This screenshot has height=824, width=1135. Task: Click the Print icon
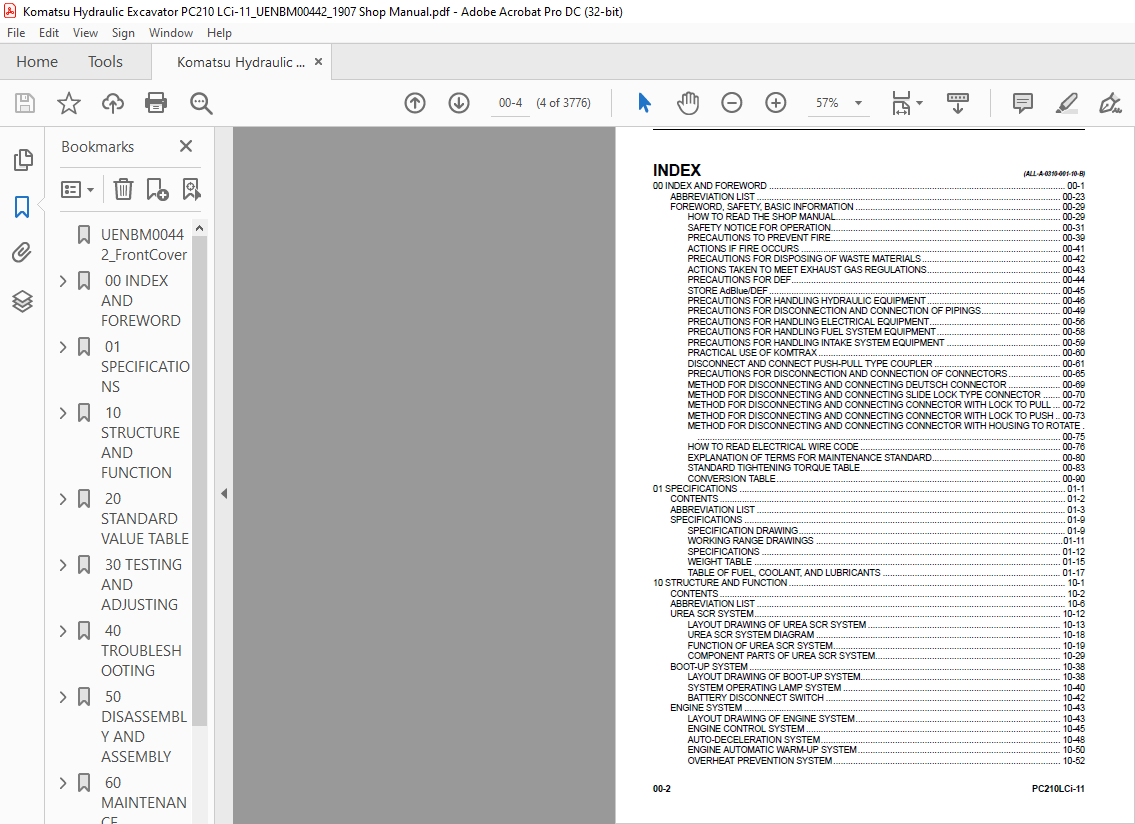click(156, 103)
